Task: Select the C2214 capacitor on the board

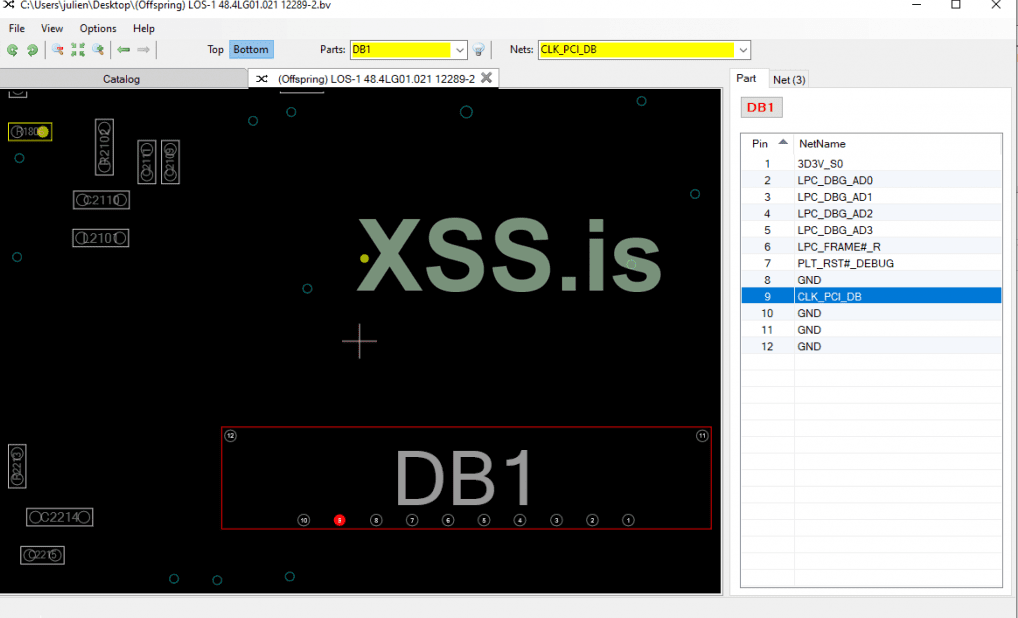Action: click(x=60, y=517)
